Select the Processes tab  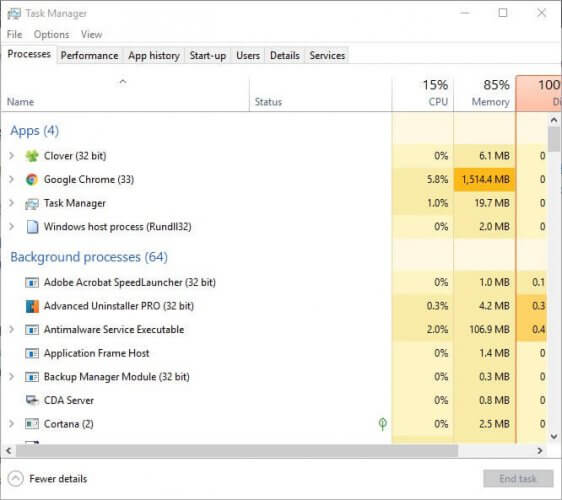[x=29, y=54]
